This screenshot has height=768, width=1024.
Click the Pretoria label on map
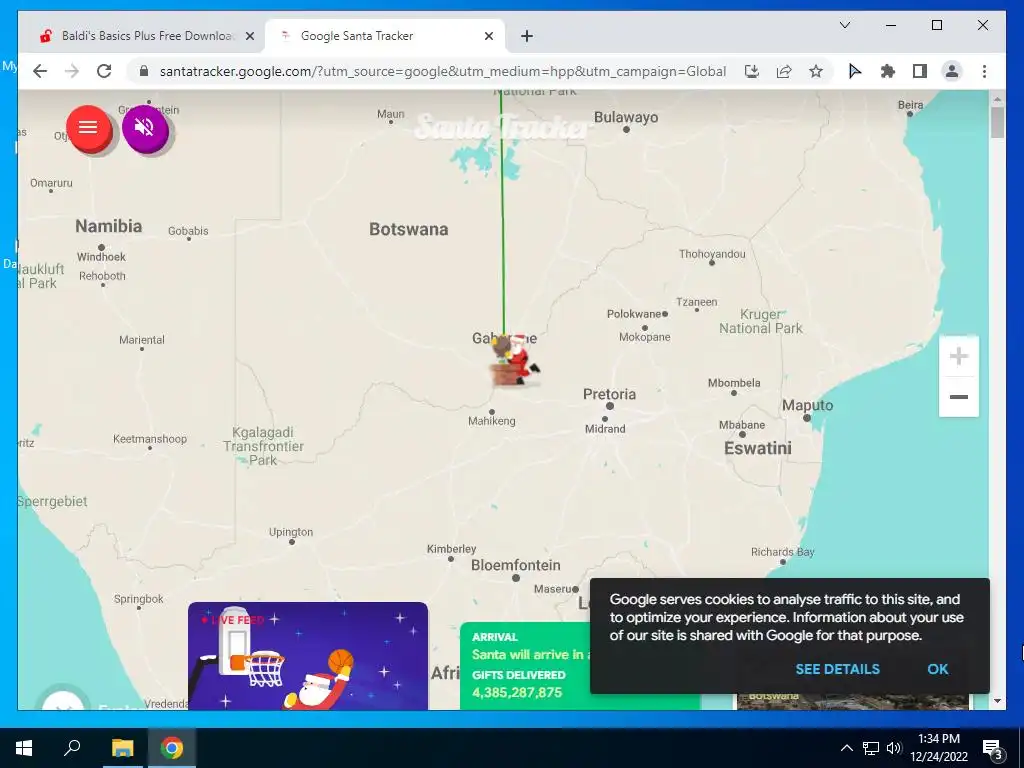(x=609, y=394)
